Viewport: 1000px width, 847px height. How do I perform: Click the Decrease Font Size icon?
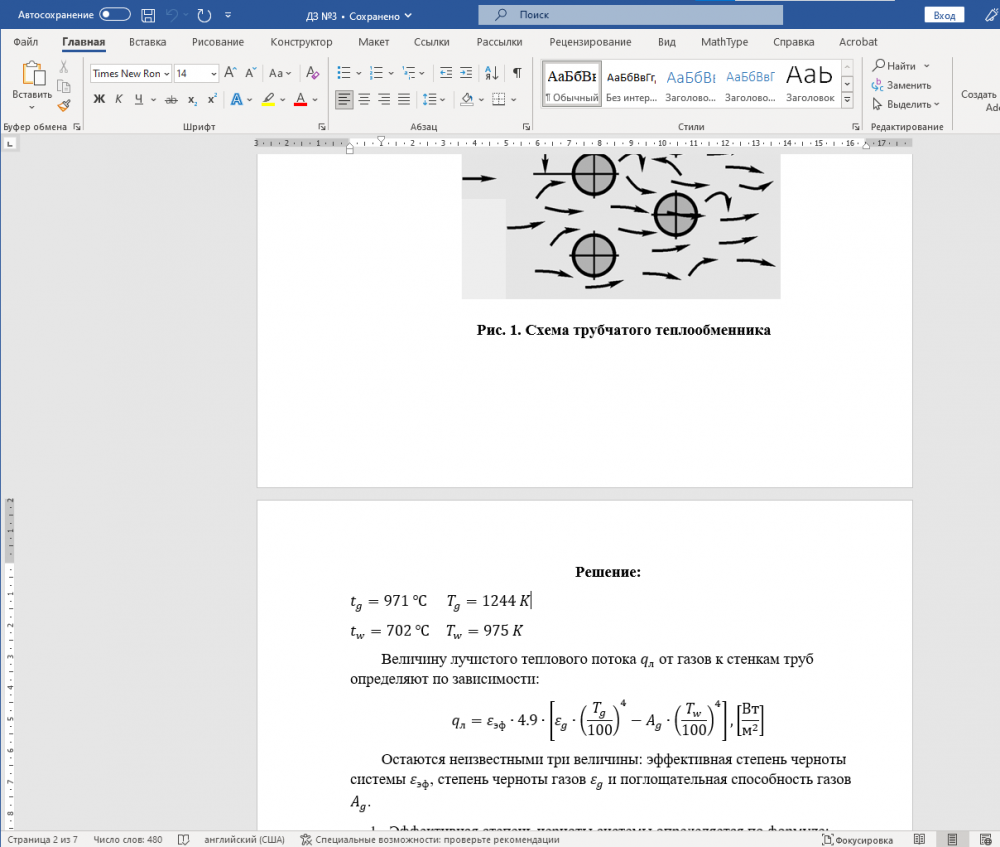coord(251,73)
